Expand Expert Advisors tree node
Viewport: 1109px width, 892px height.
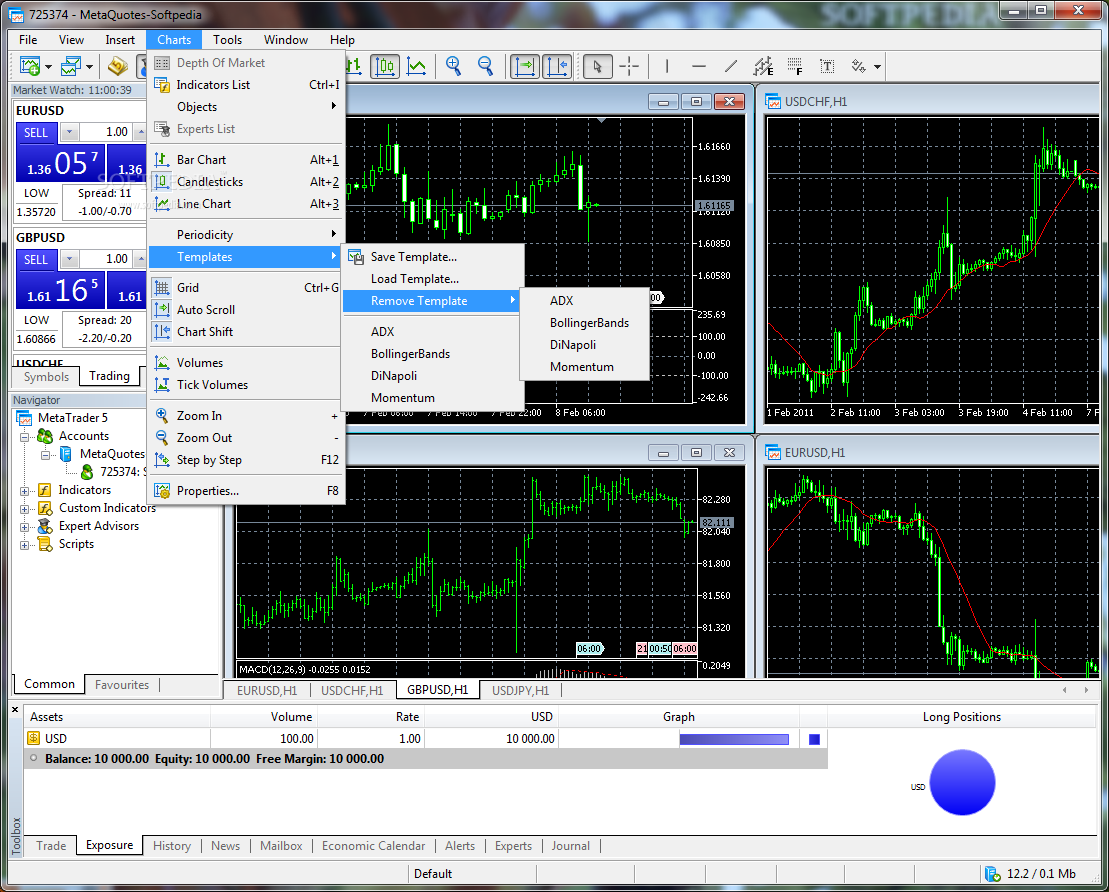(x=24, y=526)
